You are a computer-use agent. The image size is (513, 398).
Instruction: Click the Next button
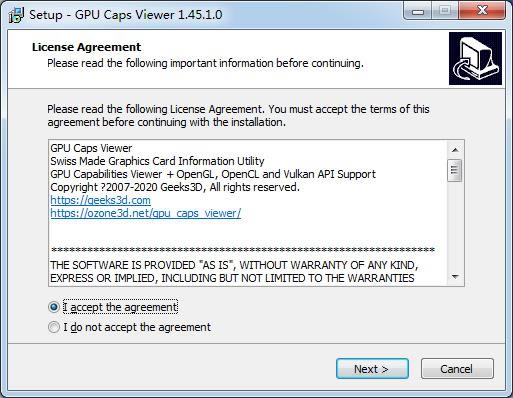click(x=372, y=369)
